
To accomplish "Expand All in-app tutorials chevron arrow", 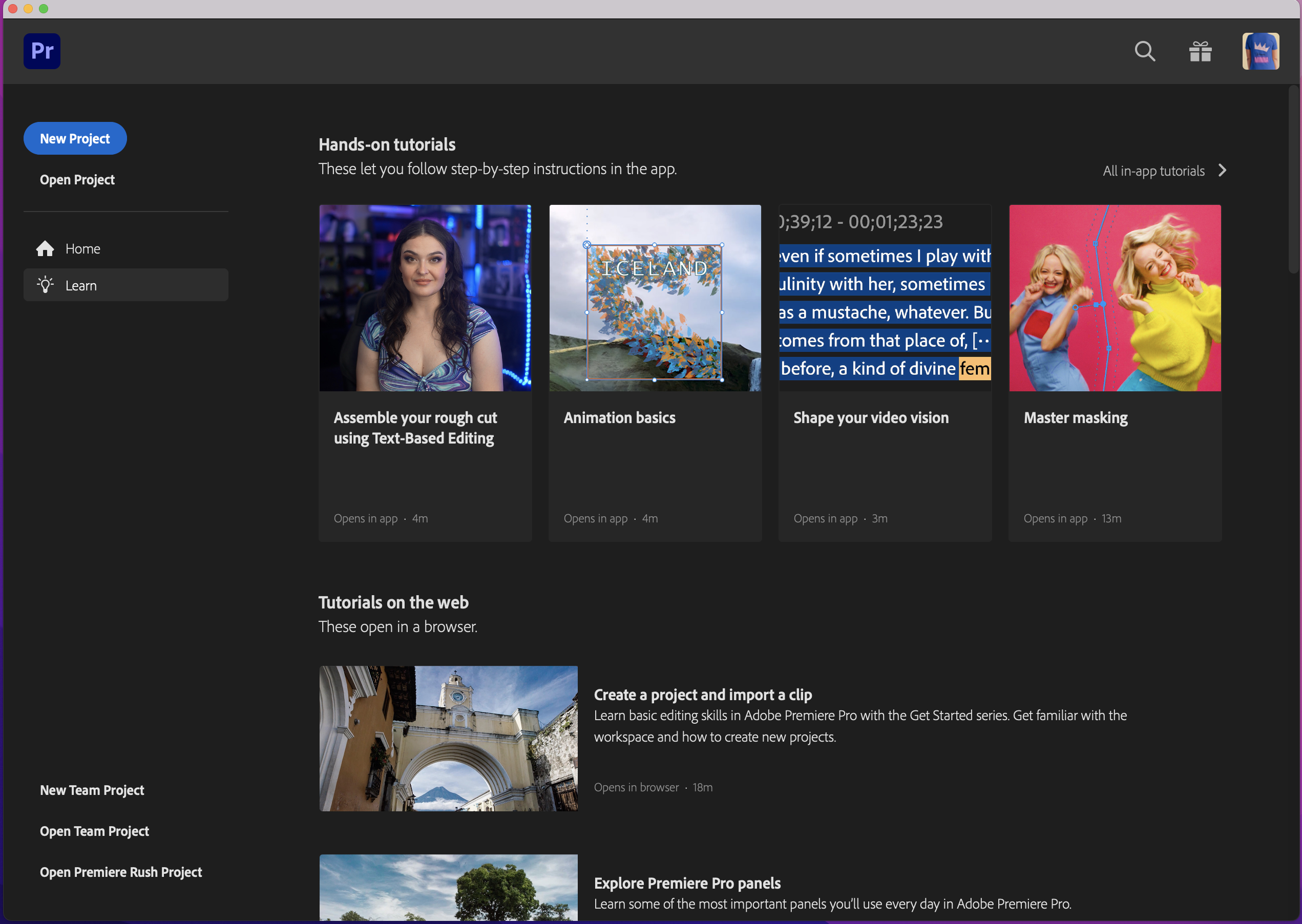I will (1222, 171).
